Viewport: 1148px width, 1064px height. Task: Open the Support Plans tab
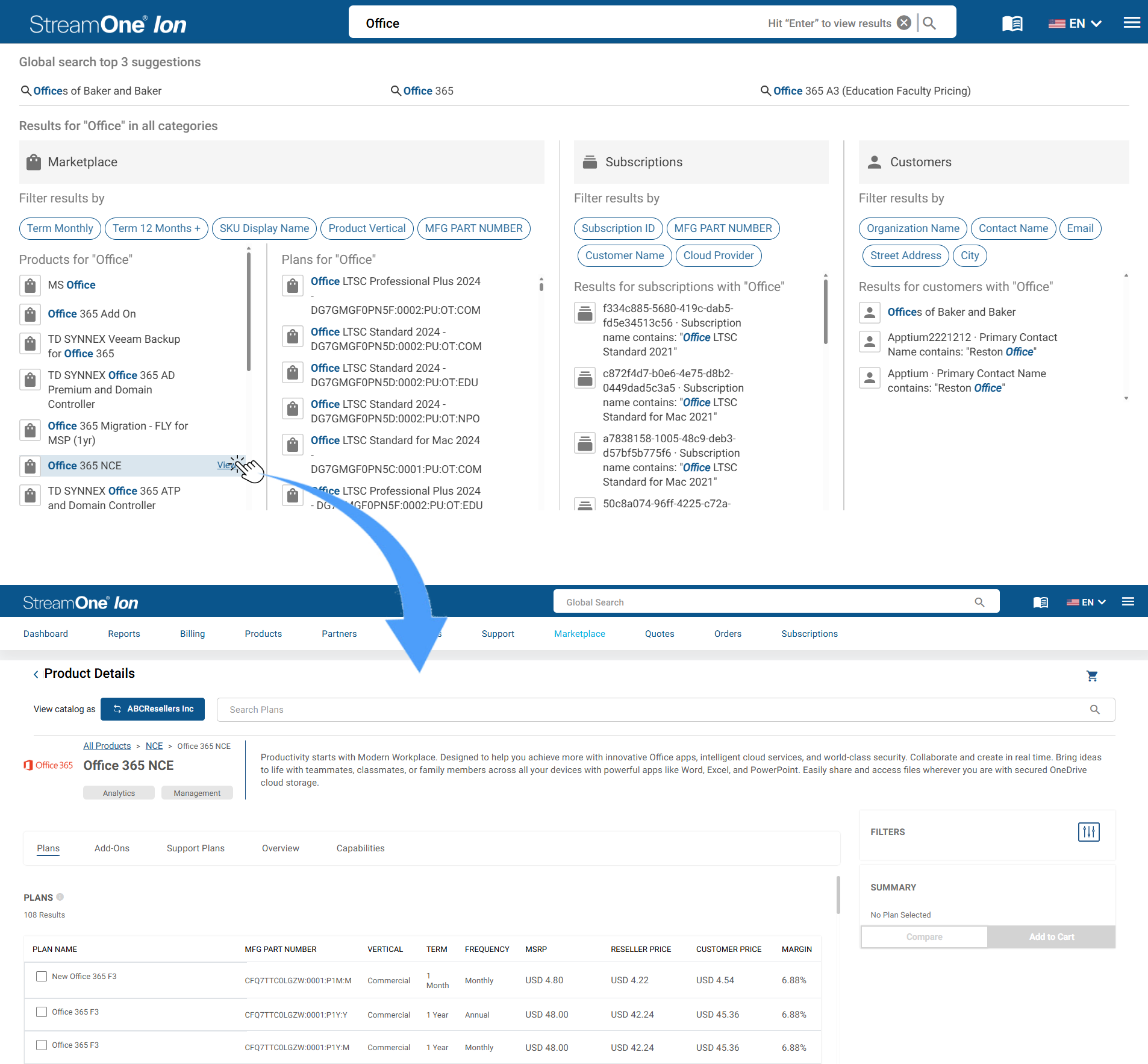coord(196,848)
